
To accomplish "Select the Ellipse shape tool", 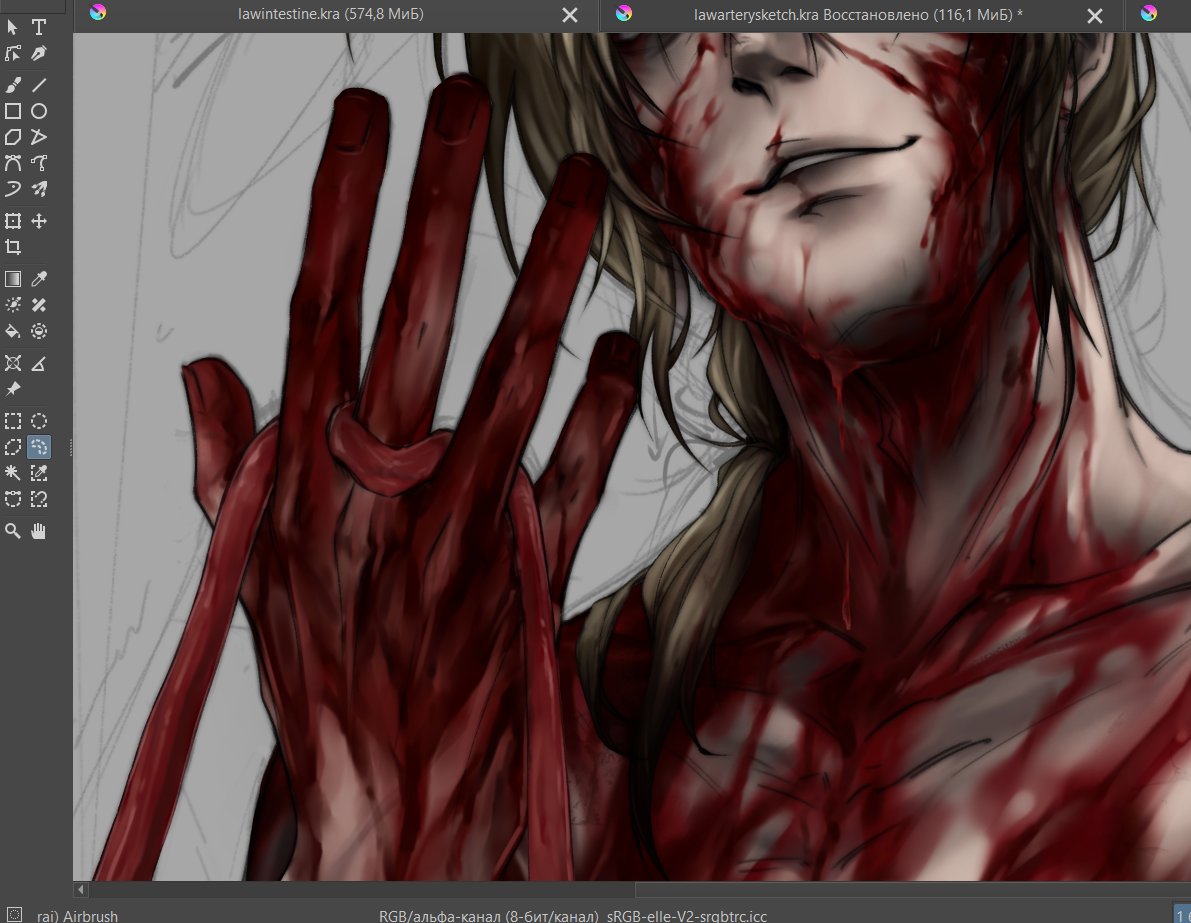I will point(39,112).
